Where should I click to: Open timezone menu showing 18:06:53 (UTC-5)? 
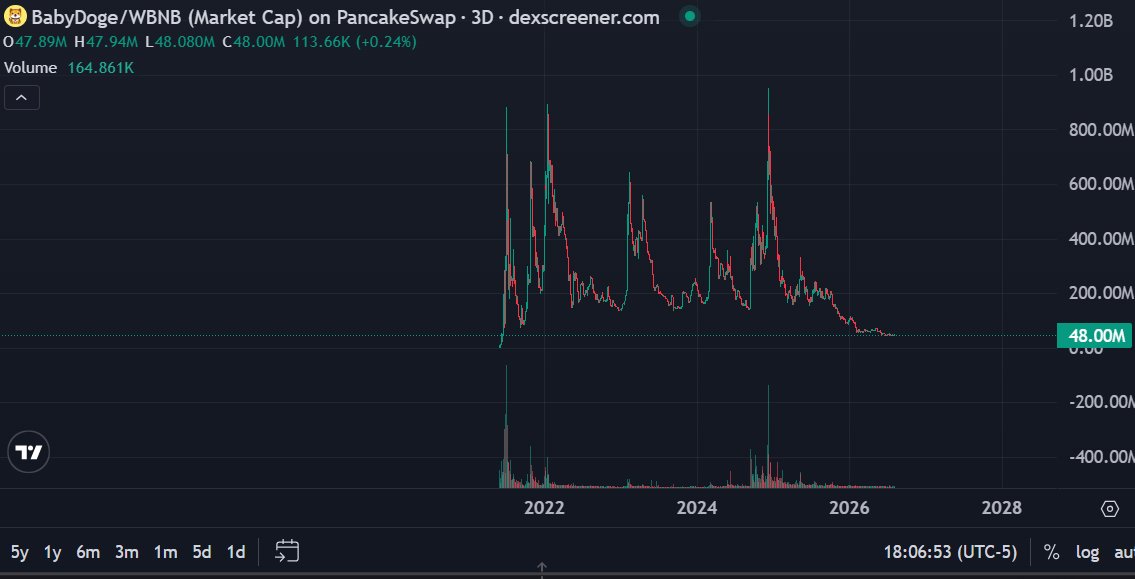(950, 552)
